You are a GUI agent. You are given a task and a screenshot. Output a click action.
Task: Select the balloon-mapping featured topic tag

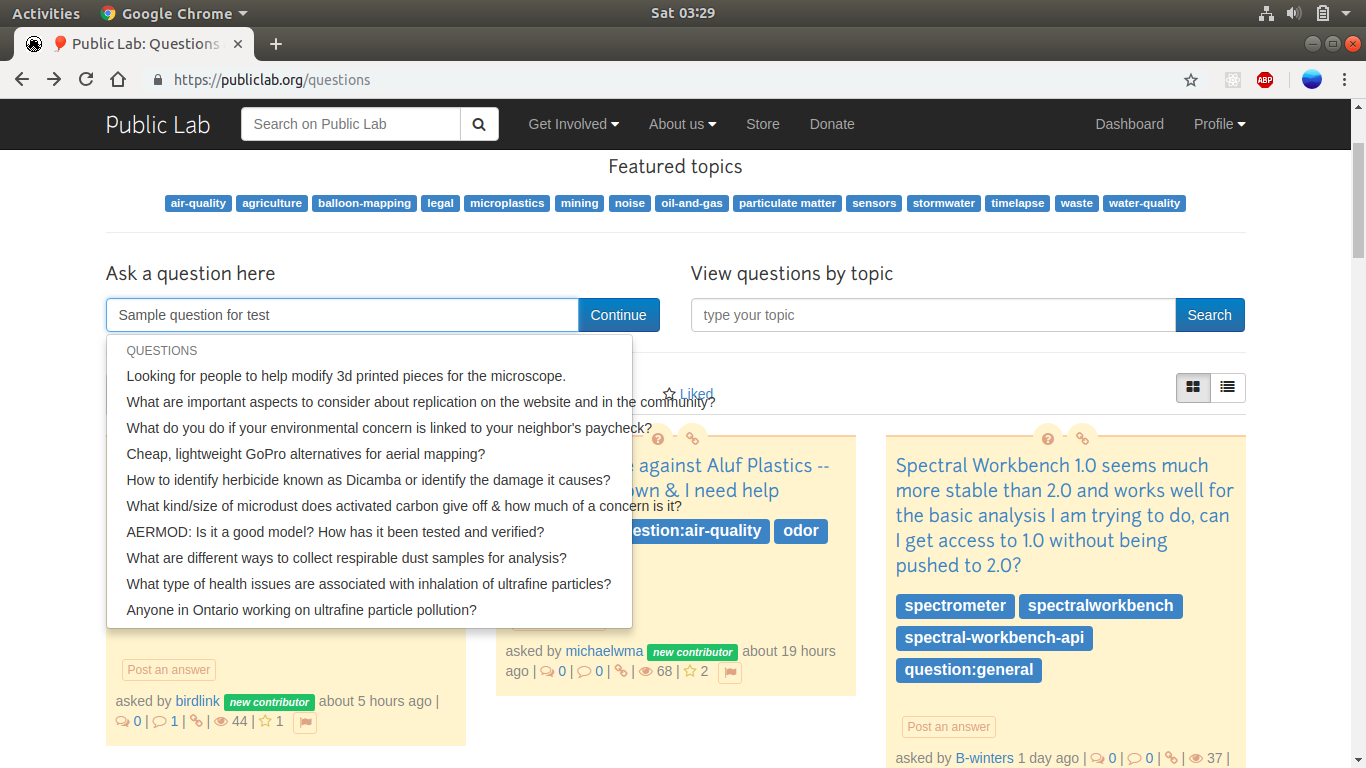click(x=364, y=203)
